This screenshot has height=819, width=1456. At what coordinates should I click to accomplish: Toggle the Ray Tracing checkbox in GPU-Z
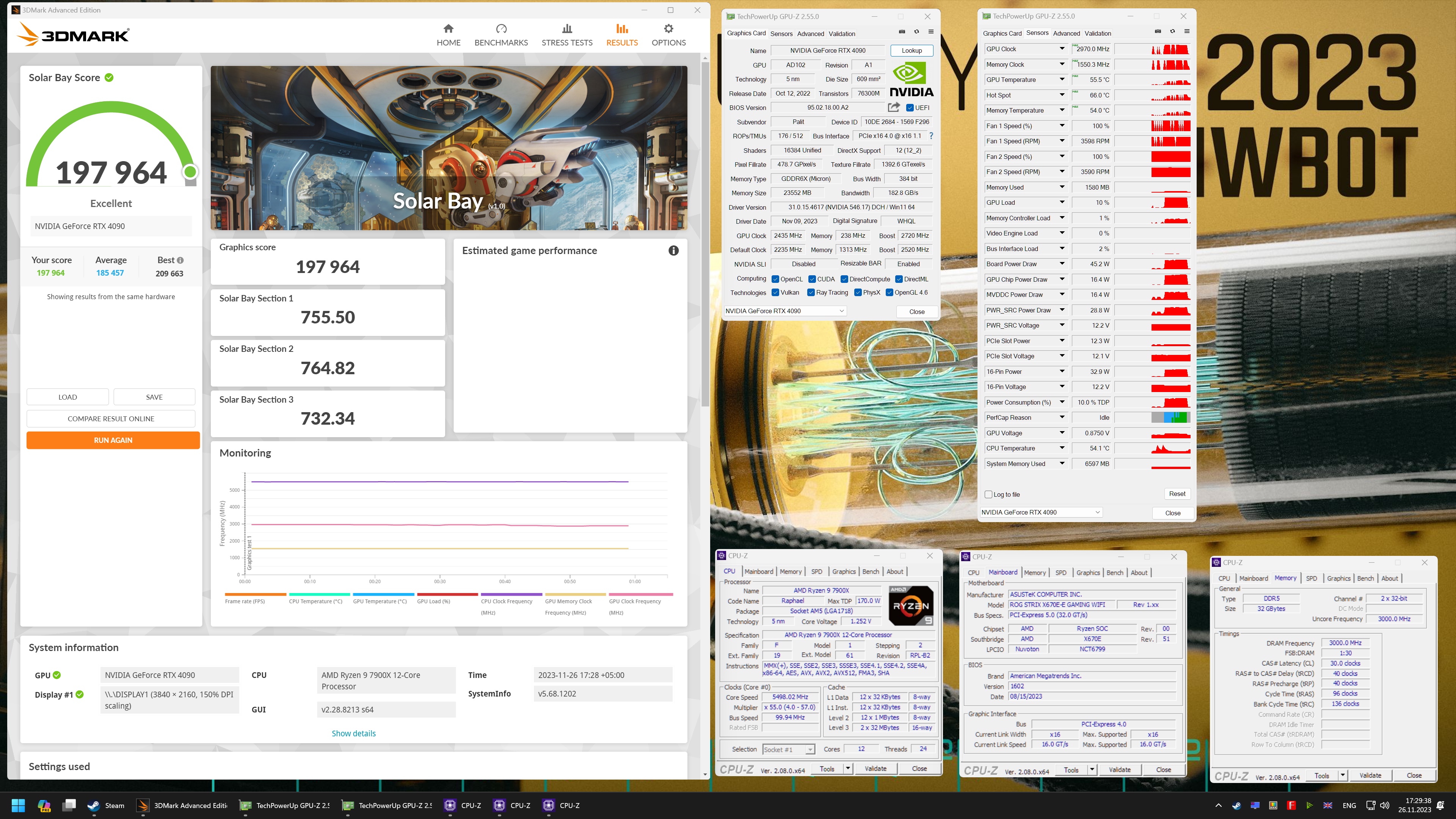click(811, 292)
